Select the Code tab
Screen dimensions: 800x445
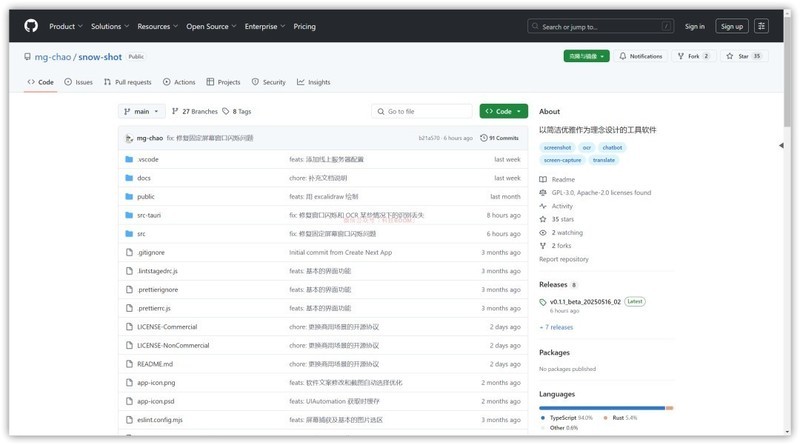(41, 82)
